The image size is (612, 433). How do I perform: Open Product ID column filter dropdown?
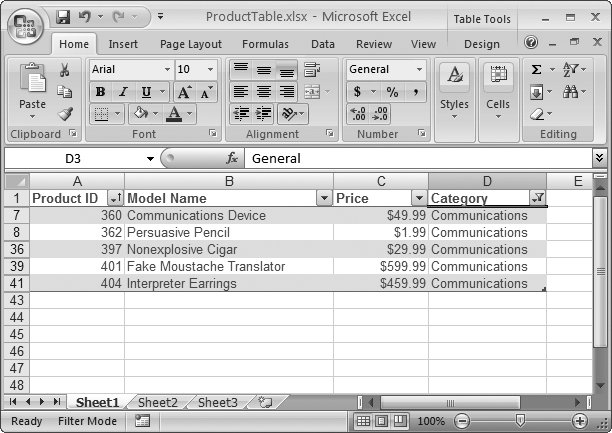coord(115,198)
